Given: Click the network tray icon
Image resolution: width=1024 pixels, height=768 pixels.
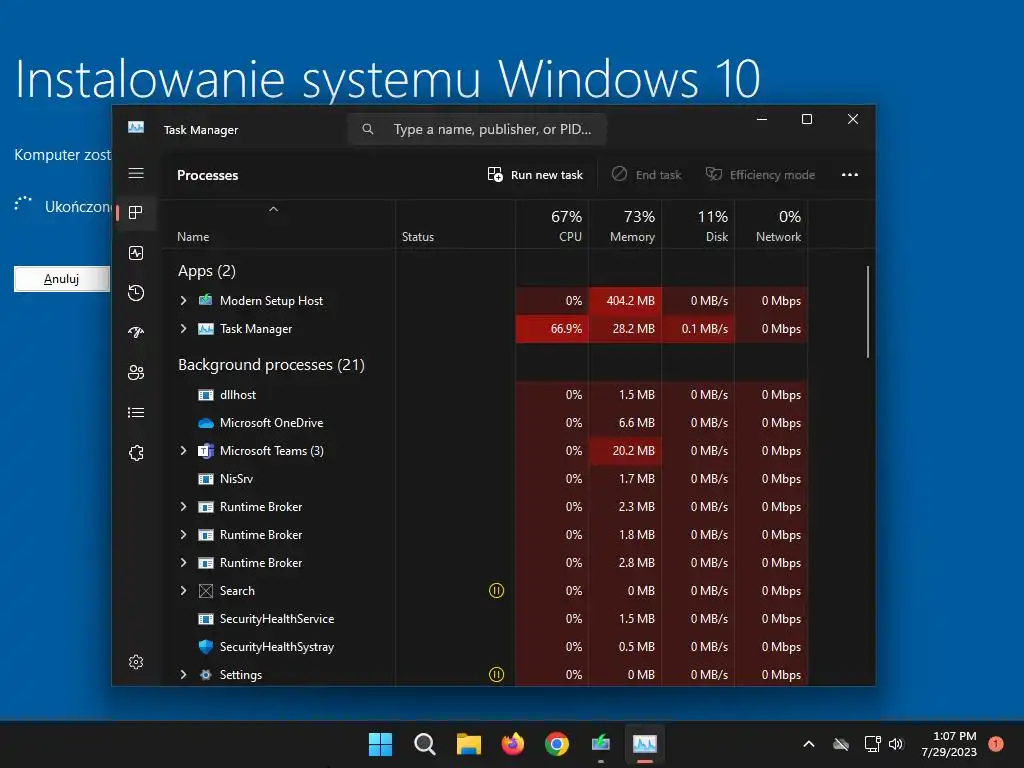Looking at the screenshot, I should [x=872, y=744].
